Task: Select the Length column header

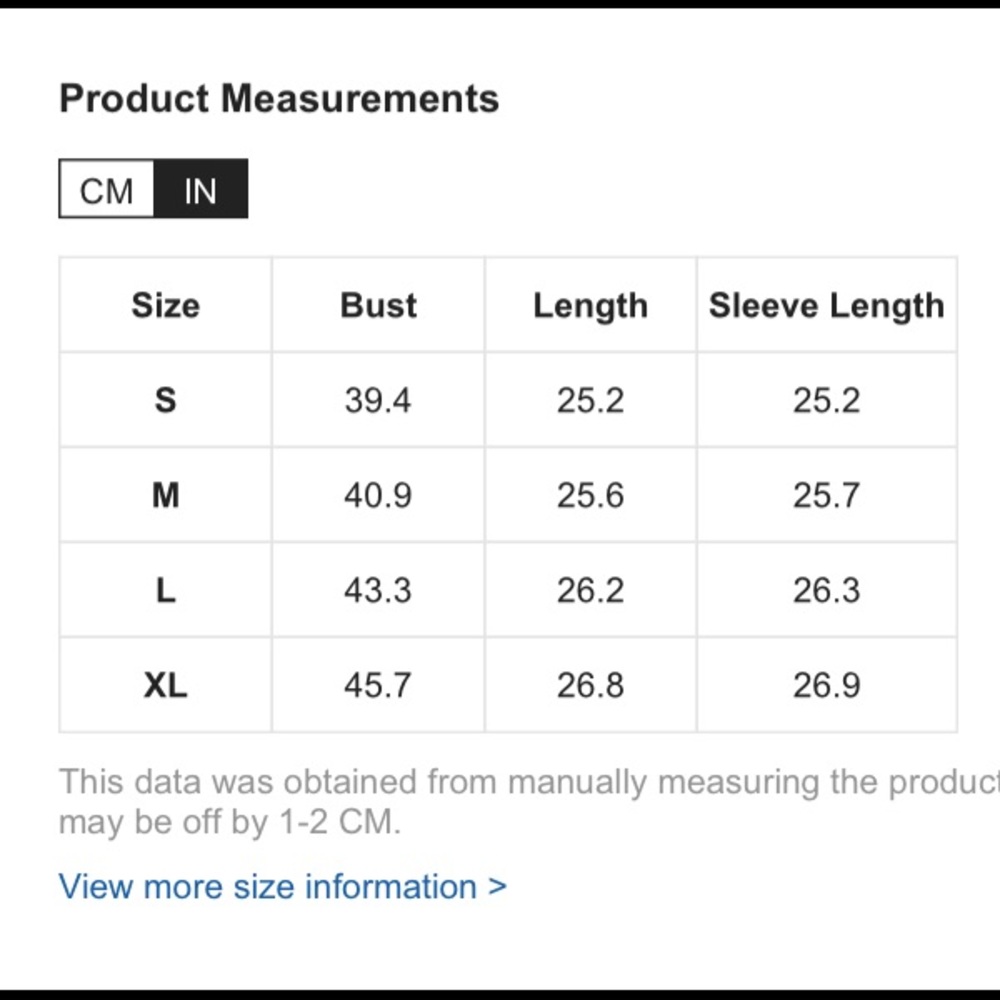Action: (591, 305)
